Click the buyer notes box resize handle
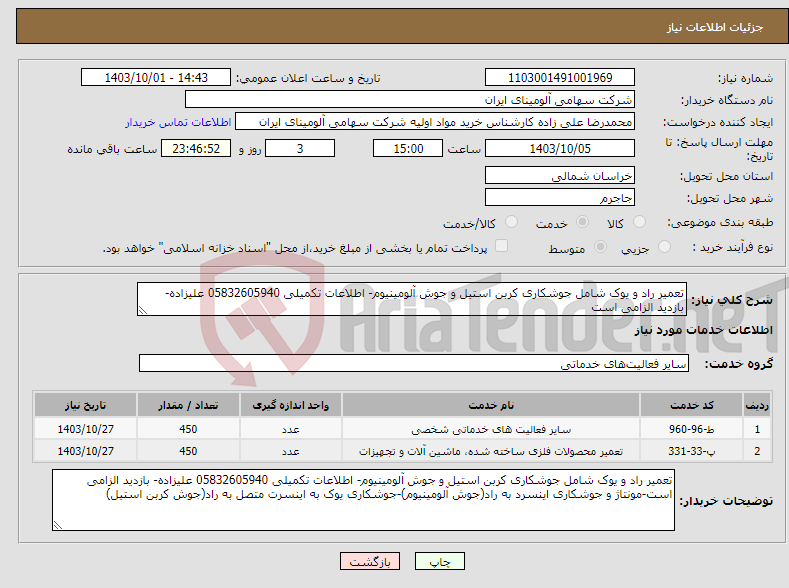 click(x=57, y=525)
